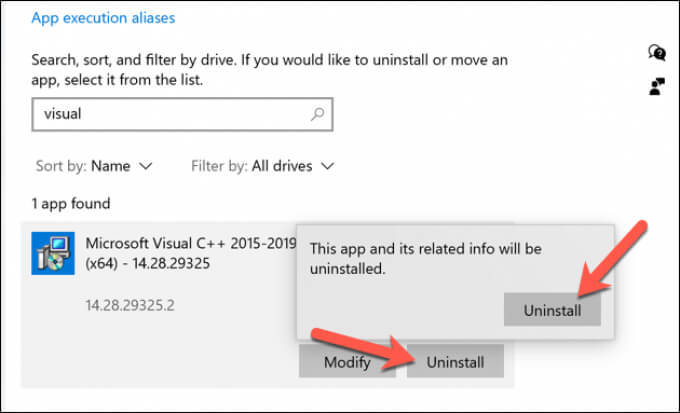This screenshot has width=680, height=413.
Task: Click the "Sort by:" label
Action: click(x=61, y=165)
